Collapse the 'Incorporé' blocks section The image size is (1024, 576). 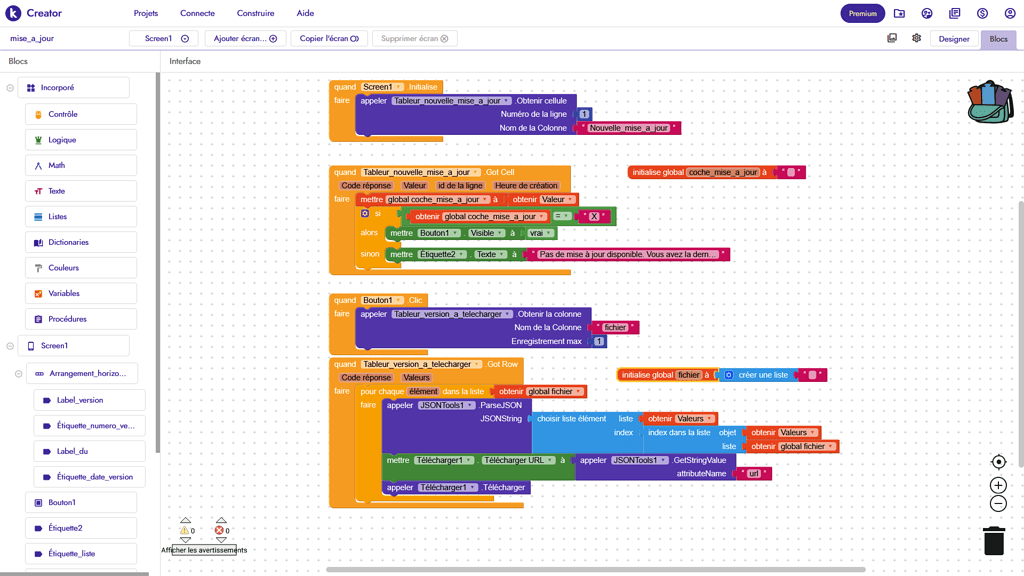12,87
